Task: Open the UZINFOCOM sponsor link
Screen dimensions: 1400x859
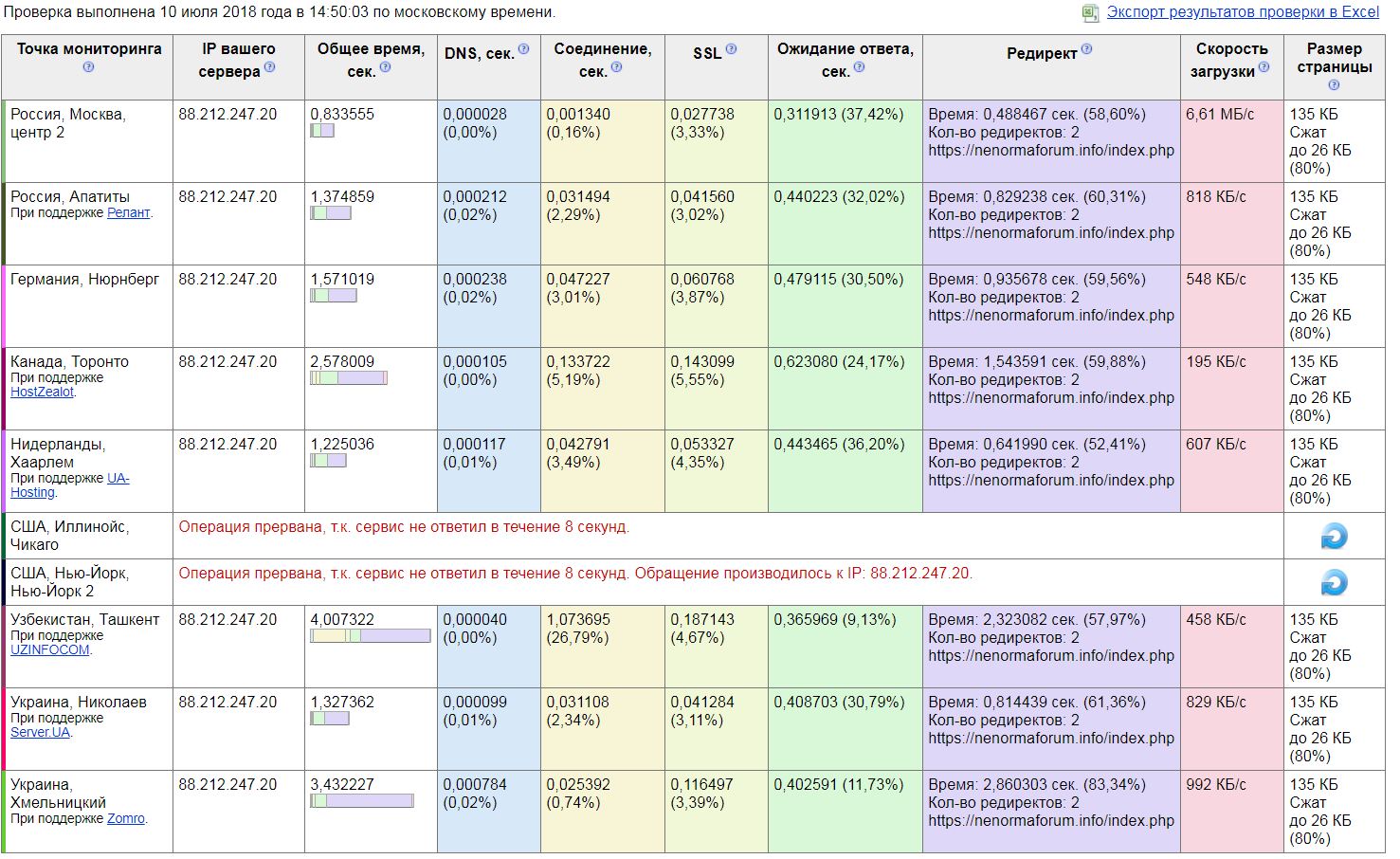Action: [x=49, y=649]
